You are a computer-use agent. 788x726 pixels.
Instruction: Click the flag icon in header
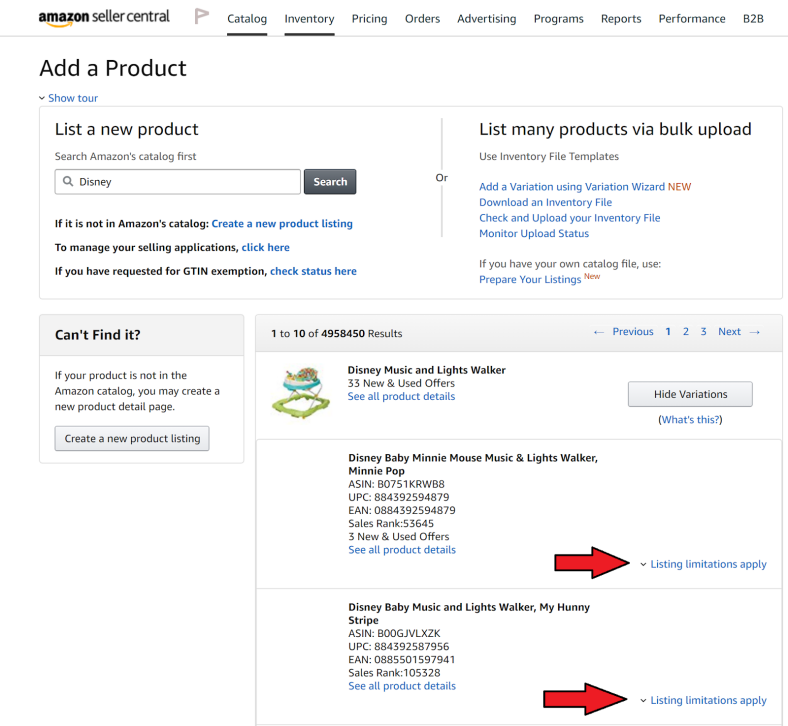tap(202, 17)
